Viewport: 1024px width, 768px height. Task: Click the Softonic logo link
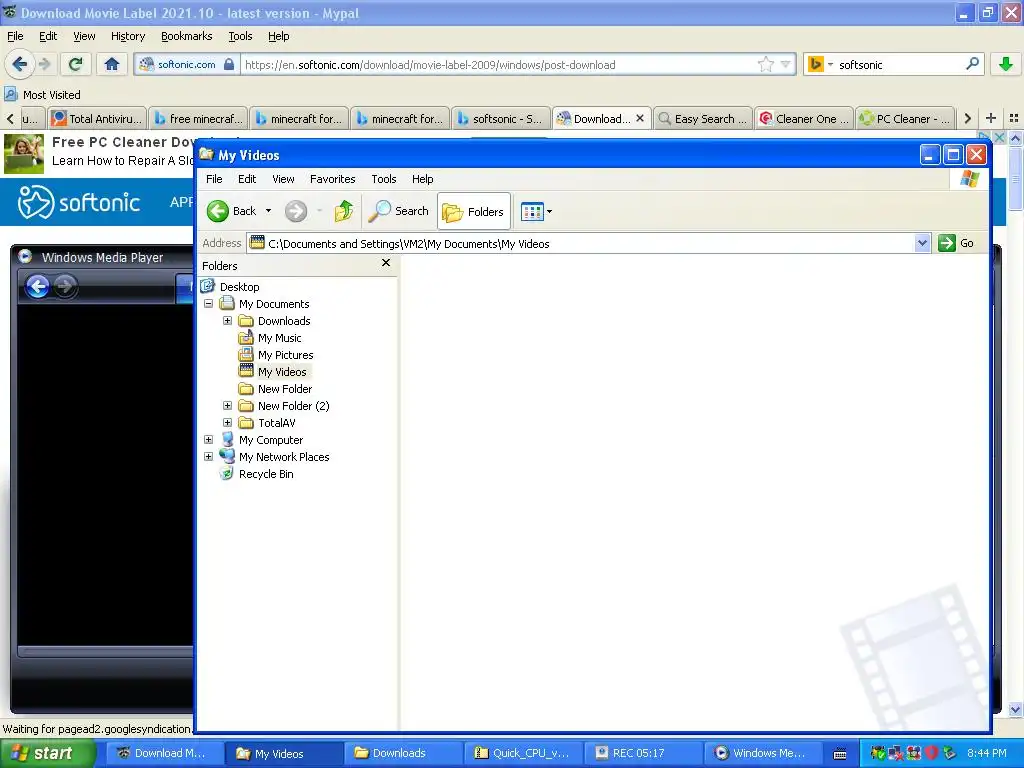(78, 202)
